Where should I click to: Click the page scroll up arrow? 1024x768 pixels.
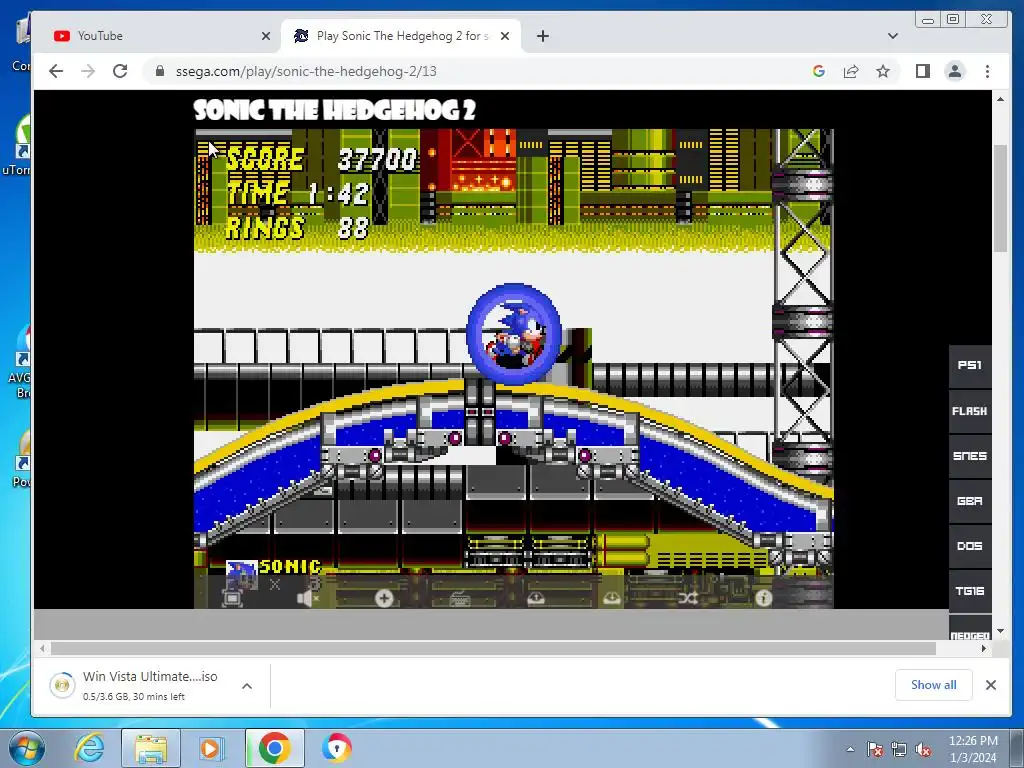[x=1000, y=99]
